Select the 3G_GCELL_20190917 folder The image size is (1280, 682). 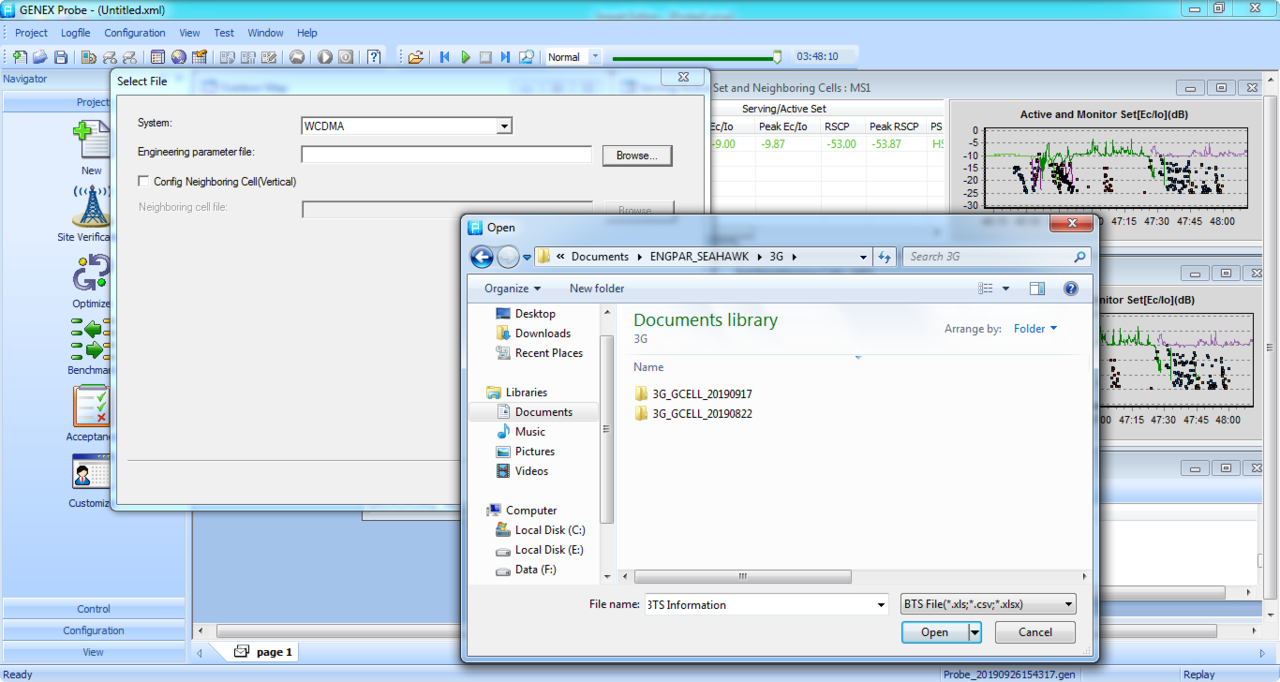[692, 394]
